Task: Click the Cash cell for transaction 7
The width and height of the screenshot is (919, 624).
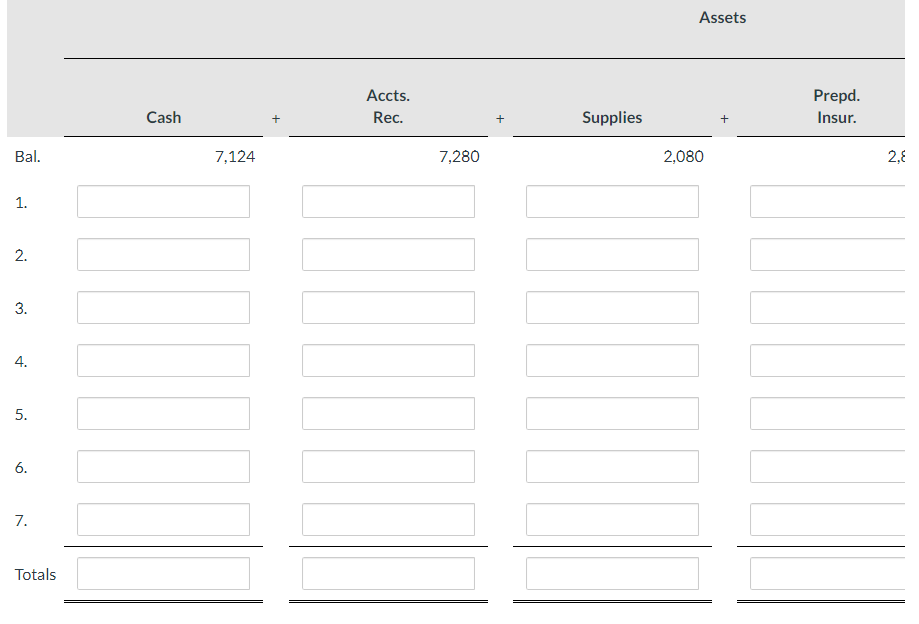Action: [164, 520]
